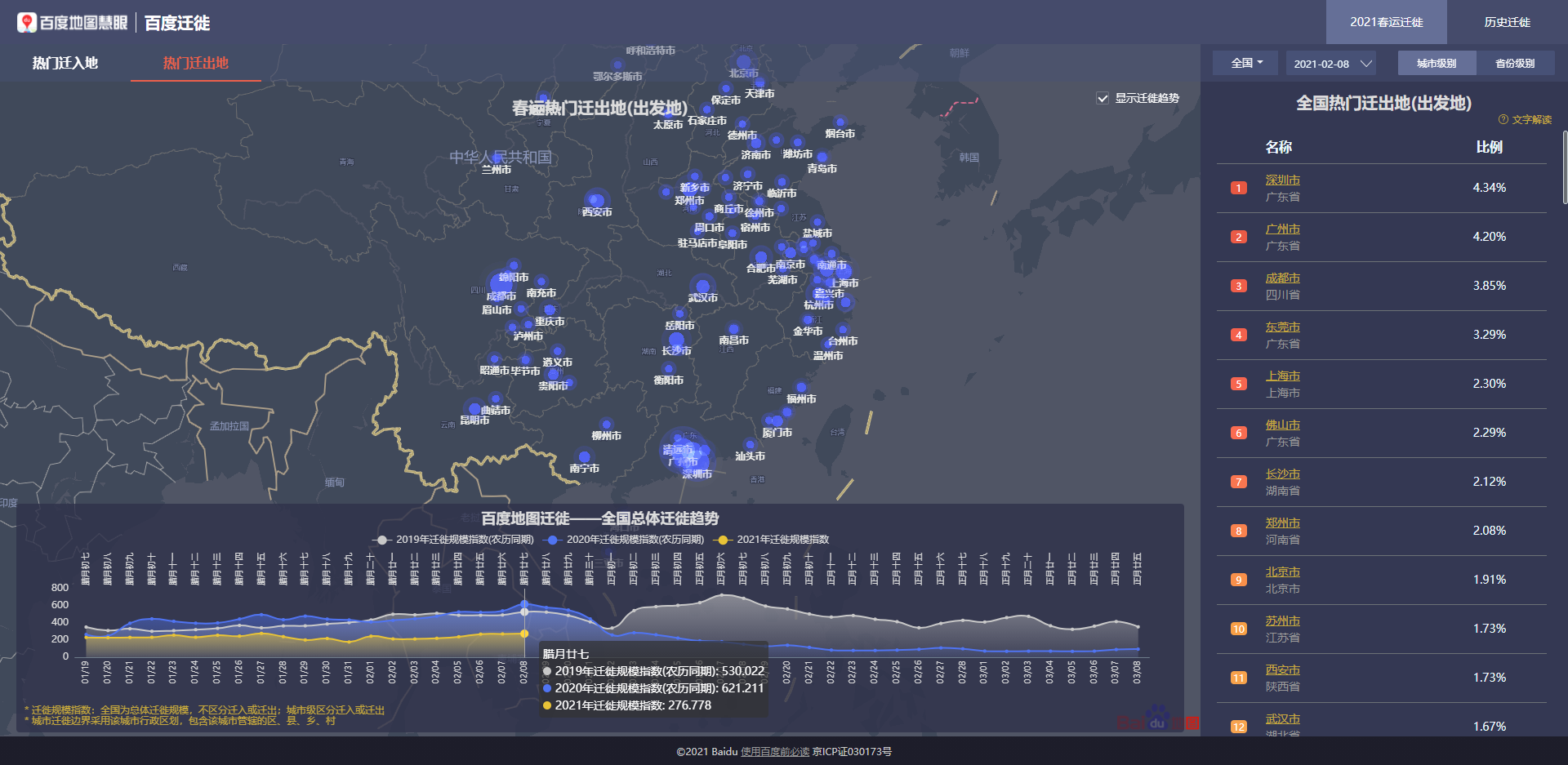Select the 历史迁徙 tab

pos(1507,22)
